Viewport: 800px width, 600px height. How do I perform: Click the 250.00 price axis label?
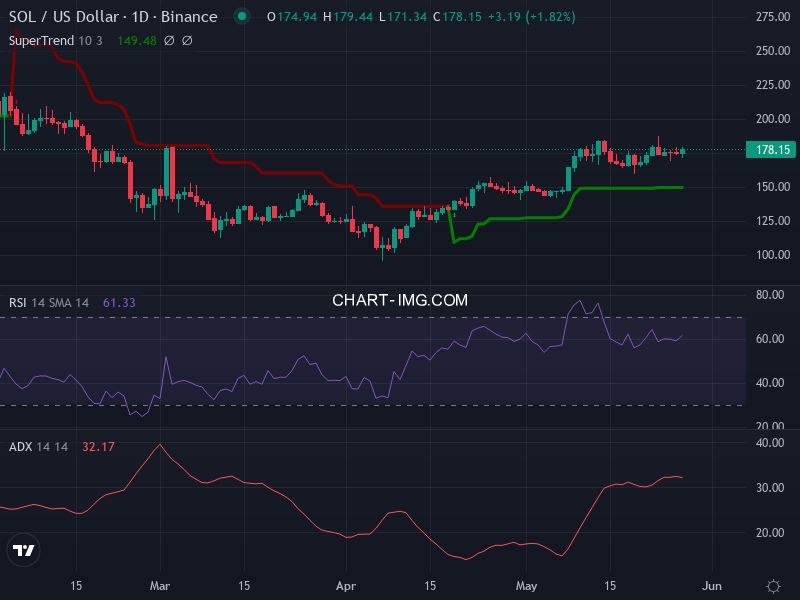pos(773,51)
